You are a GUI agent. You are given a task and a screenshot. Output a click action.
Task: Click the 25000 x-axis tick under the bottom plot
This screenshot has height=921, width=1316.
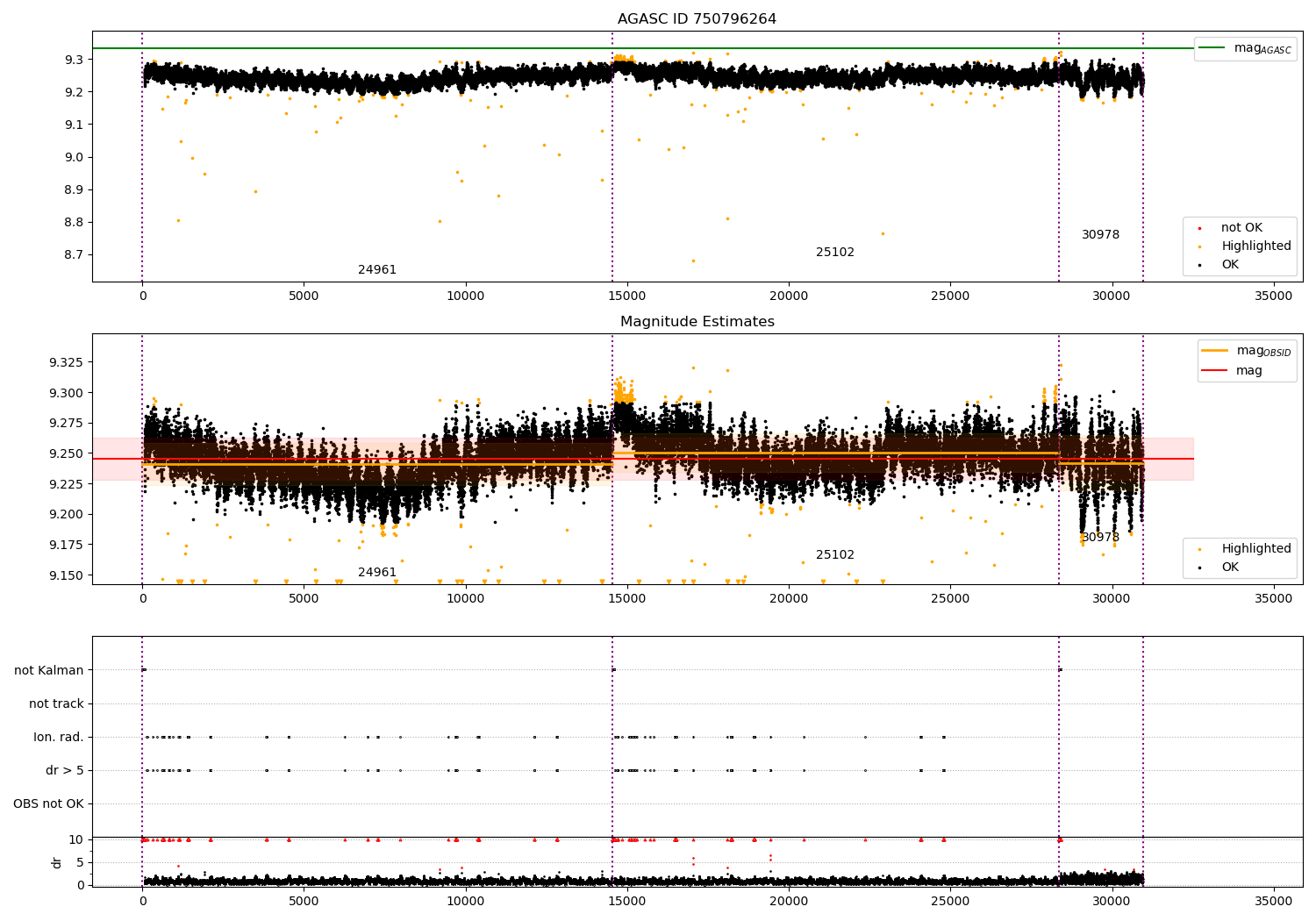tap(950, 901)
